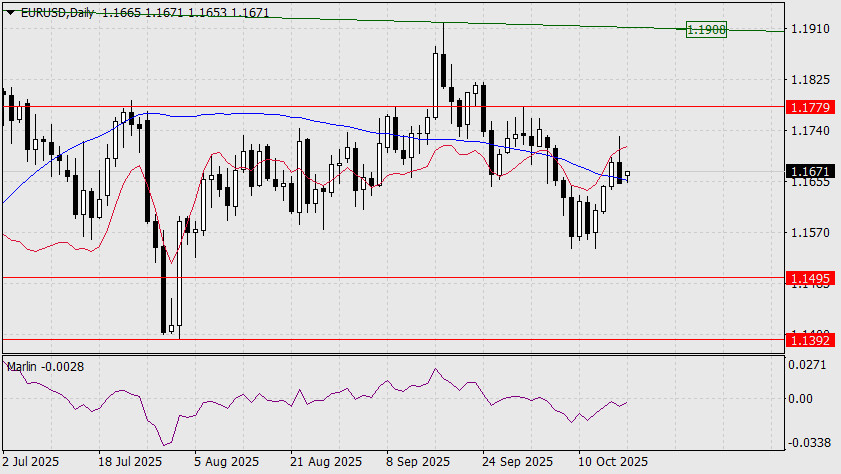Click the 8 Sep 2025 date label
The height and width of the screenshot is (474, 841).
[x=418, y=462]
